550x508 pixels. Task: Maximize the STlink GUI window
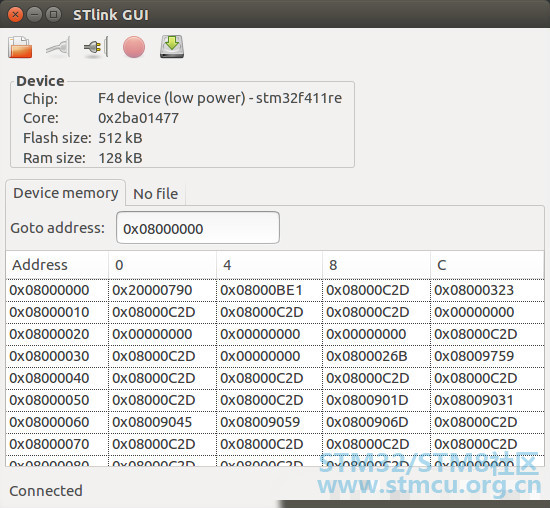click(x=53, y=14)
